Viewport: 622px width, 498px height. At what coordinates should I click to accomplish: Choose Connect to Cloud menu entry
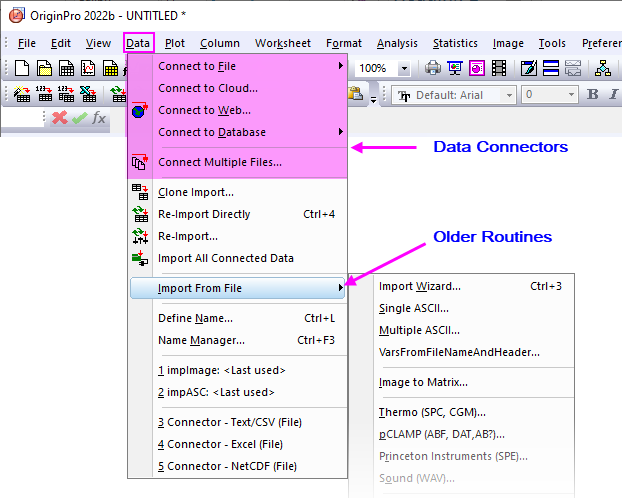[208, 88]
